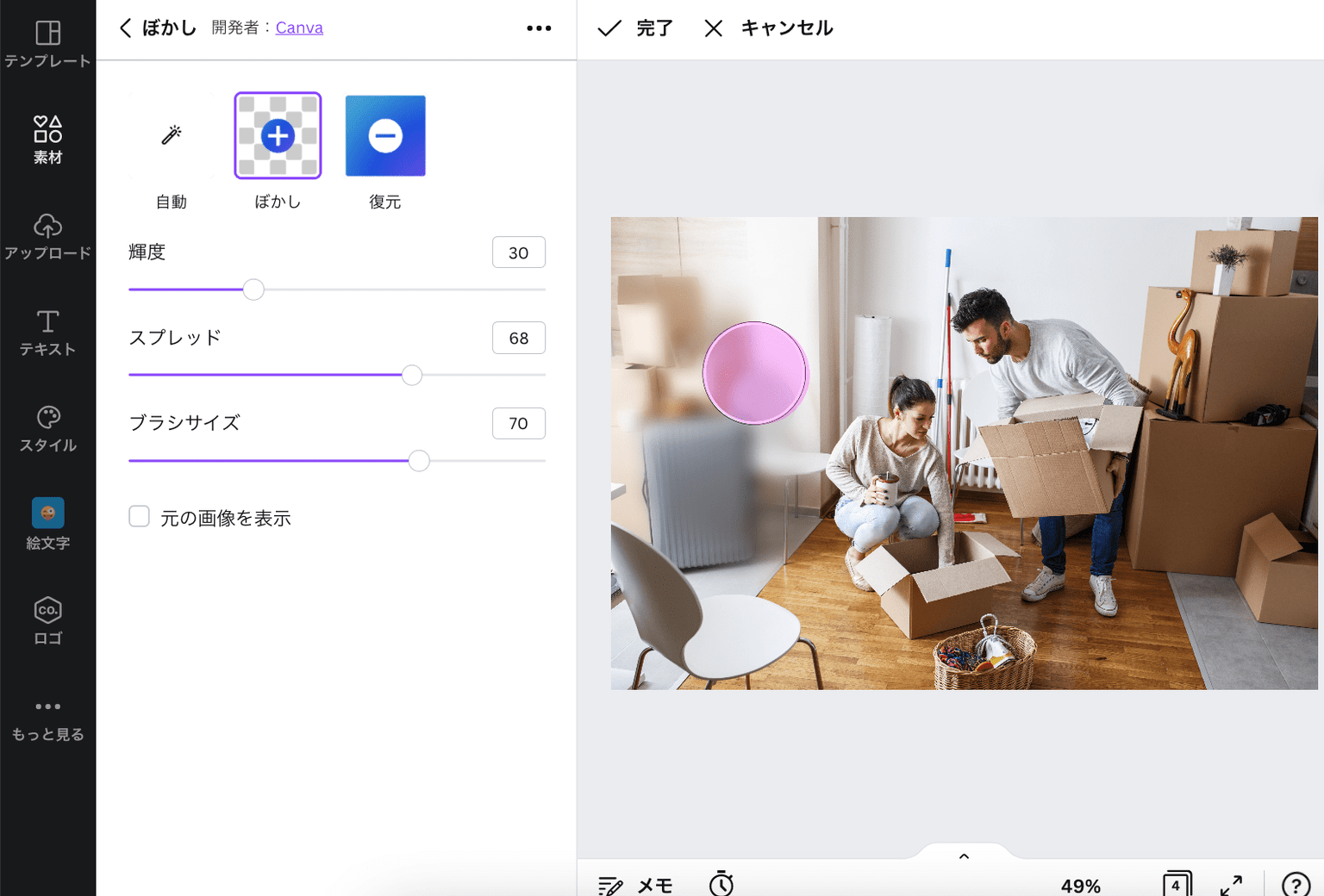Open the アップロード uploads panel
Screen dimensions: 1324x896
(47, 236)
